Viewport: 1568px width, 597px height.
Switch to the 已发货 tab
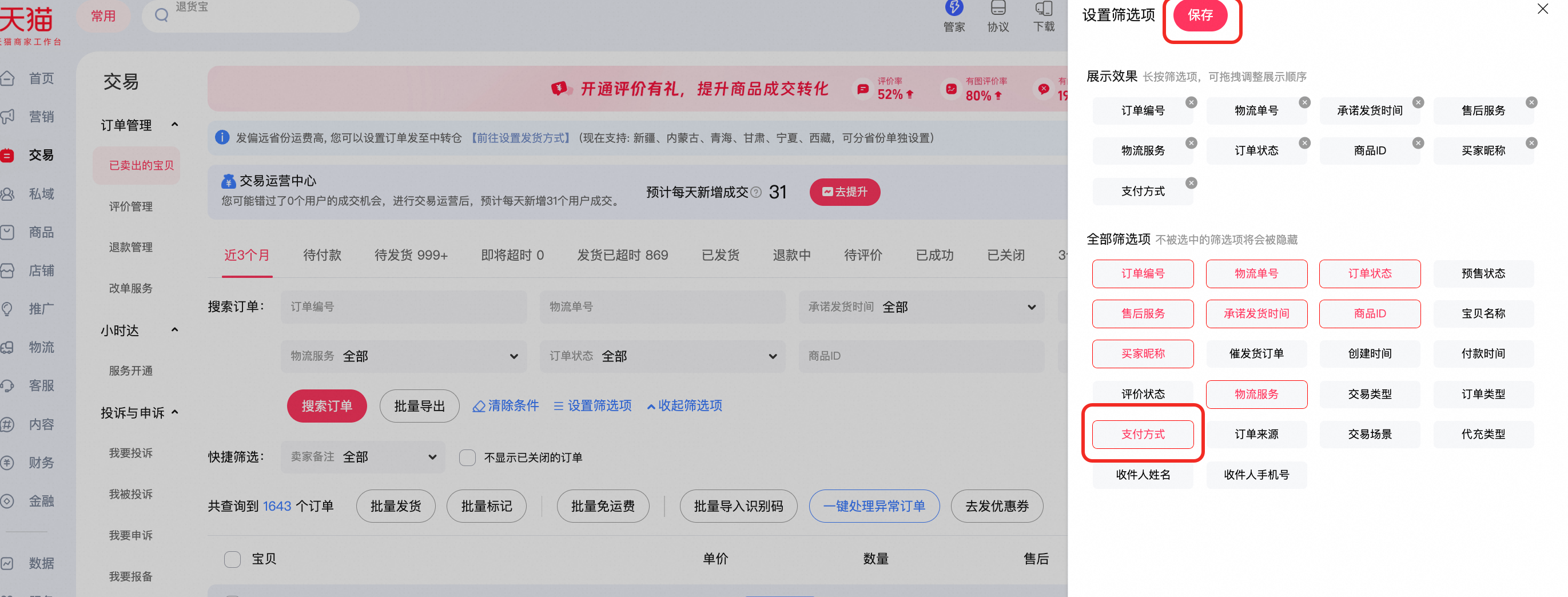click(x=720, y=256)
